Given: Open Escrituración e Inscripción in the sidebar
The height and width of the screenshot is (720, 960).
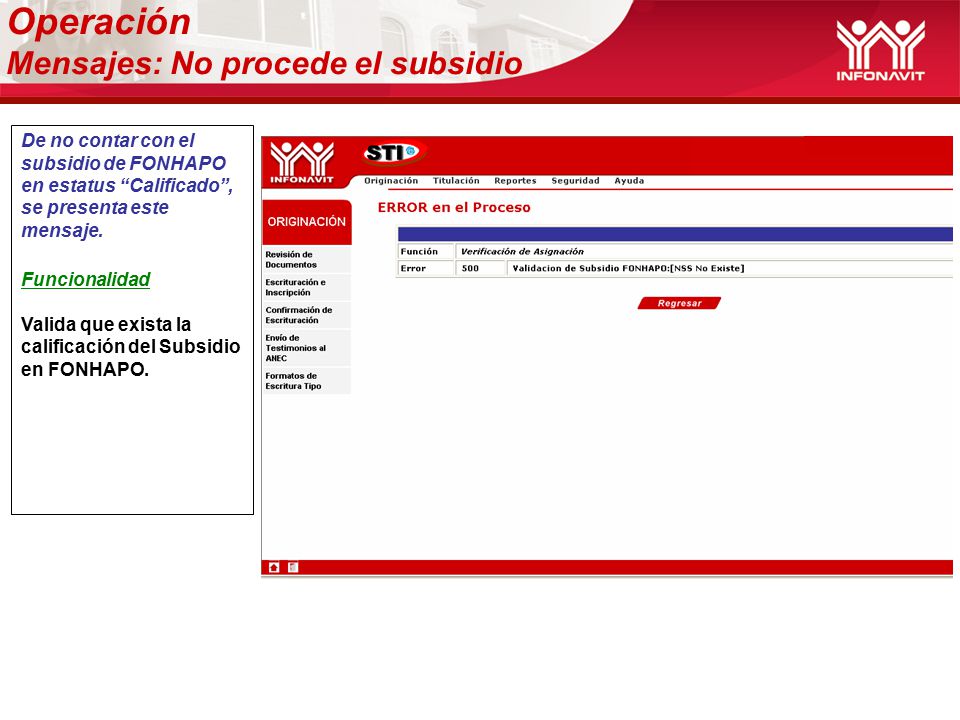Looking at the screenshot, I should pos(306,287).
